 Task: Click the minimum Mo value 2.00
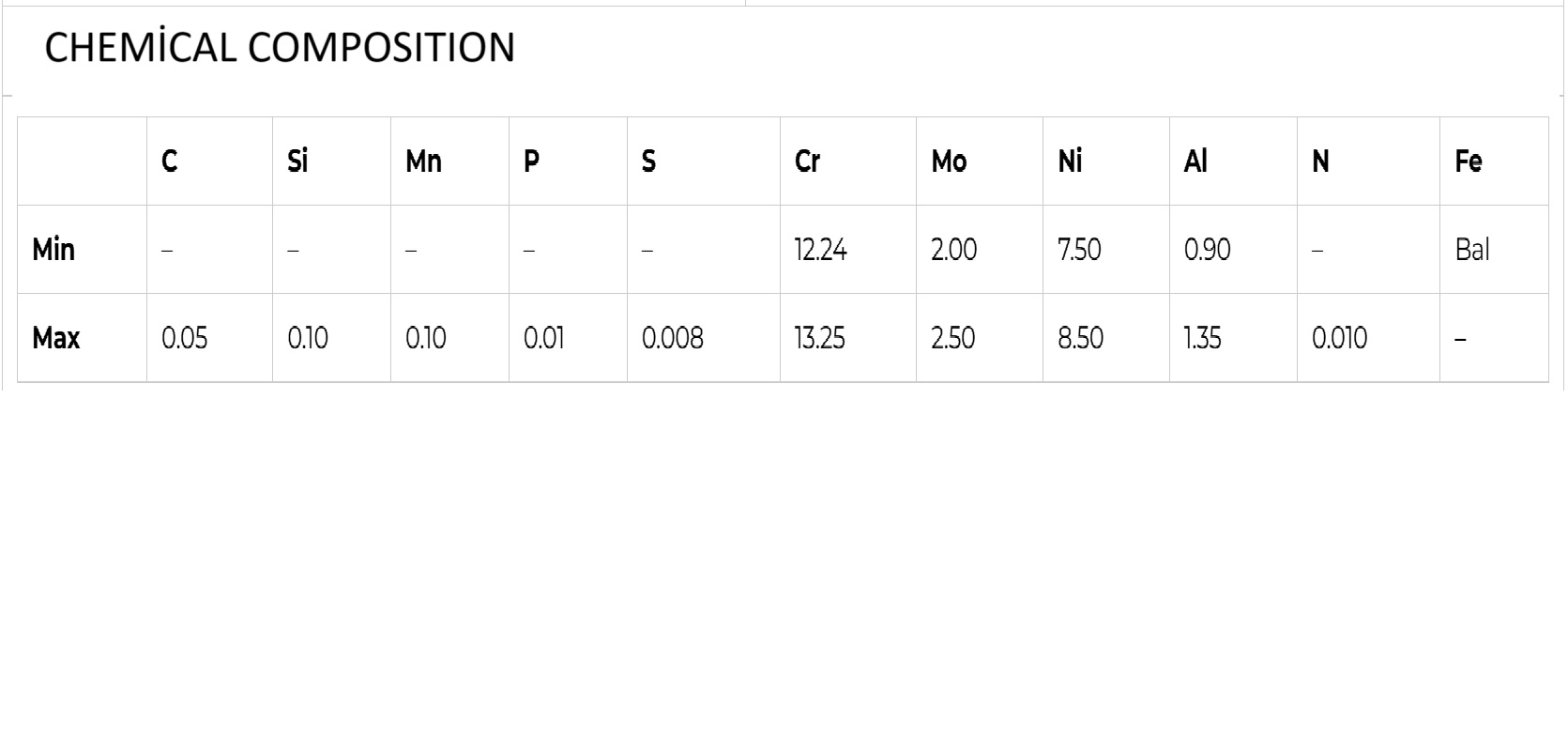pos(953,250)
